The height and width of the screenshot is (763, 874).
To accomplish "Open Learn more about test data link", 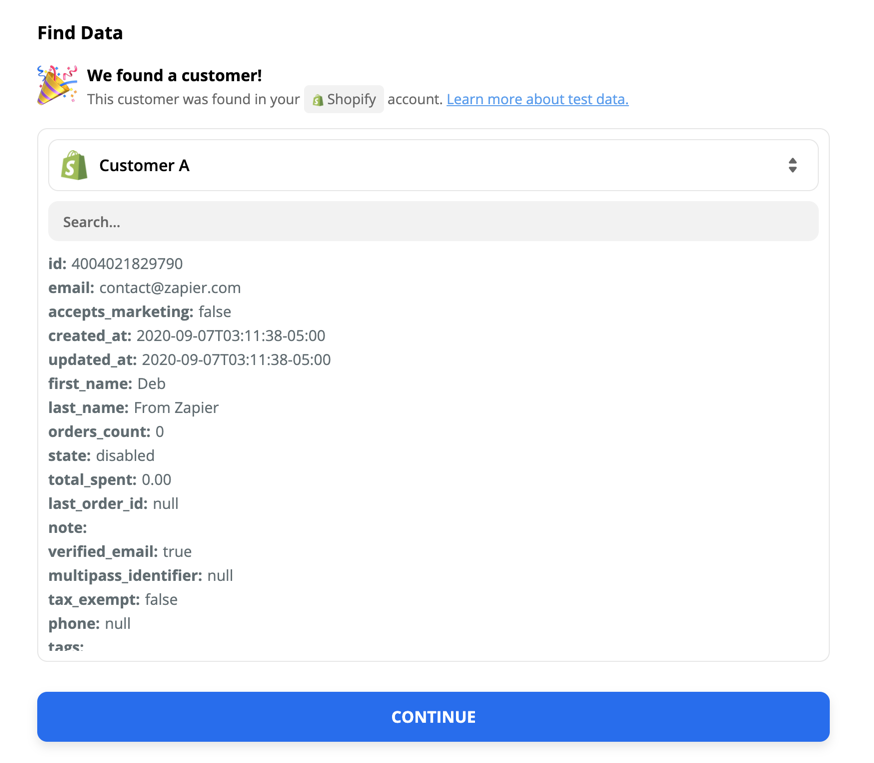I will pyautogui.click(x=537, y=99).
